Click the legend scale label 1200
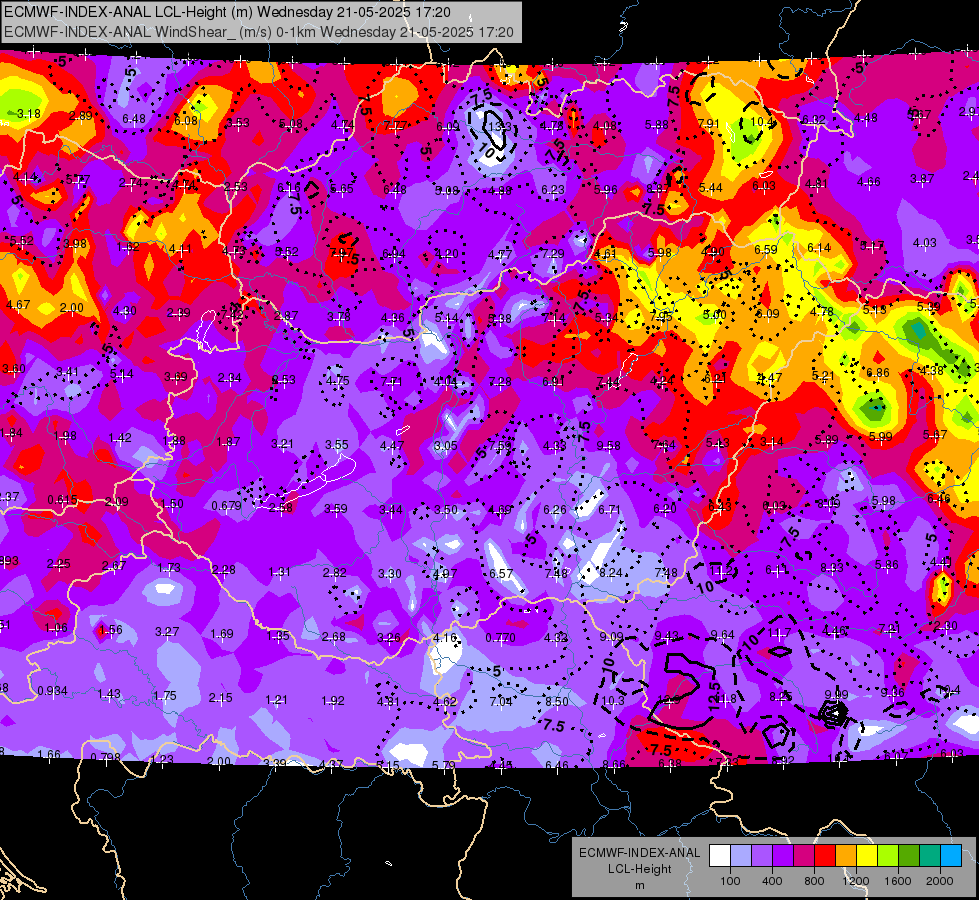Viewport: 979px width, 900px height. pos(855,881)
